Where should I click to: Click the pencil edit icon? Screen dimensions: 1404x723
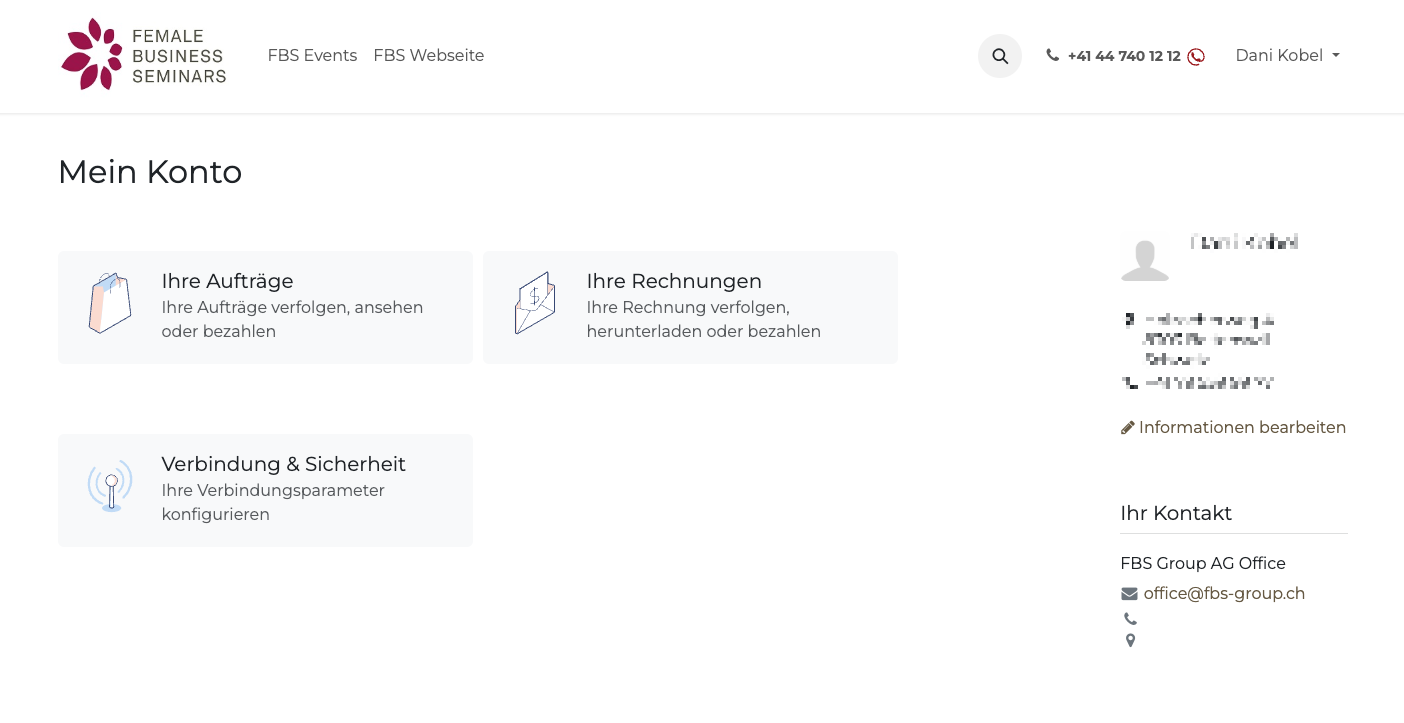[x=1128, y=428]
